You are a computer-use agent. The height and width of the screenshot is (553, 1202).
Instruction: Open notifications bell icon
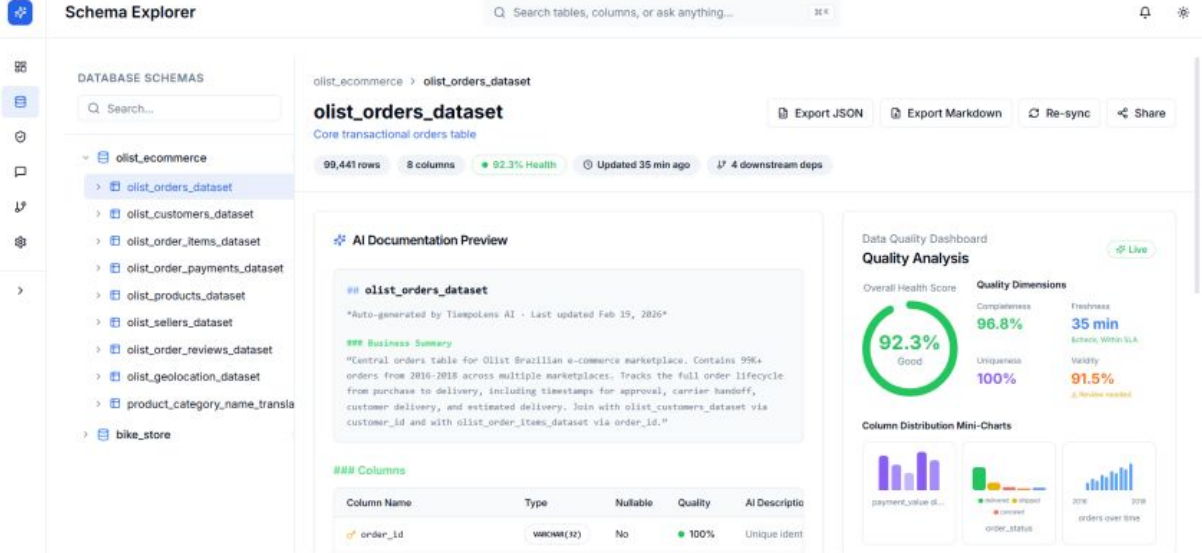(1145, 13)
